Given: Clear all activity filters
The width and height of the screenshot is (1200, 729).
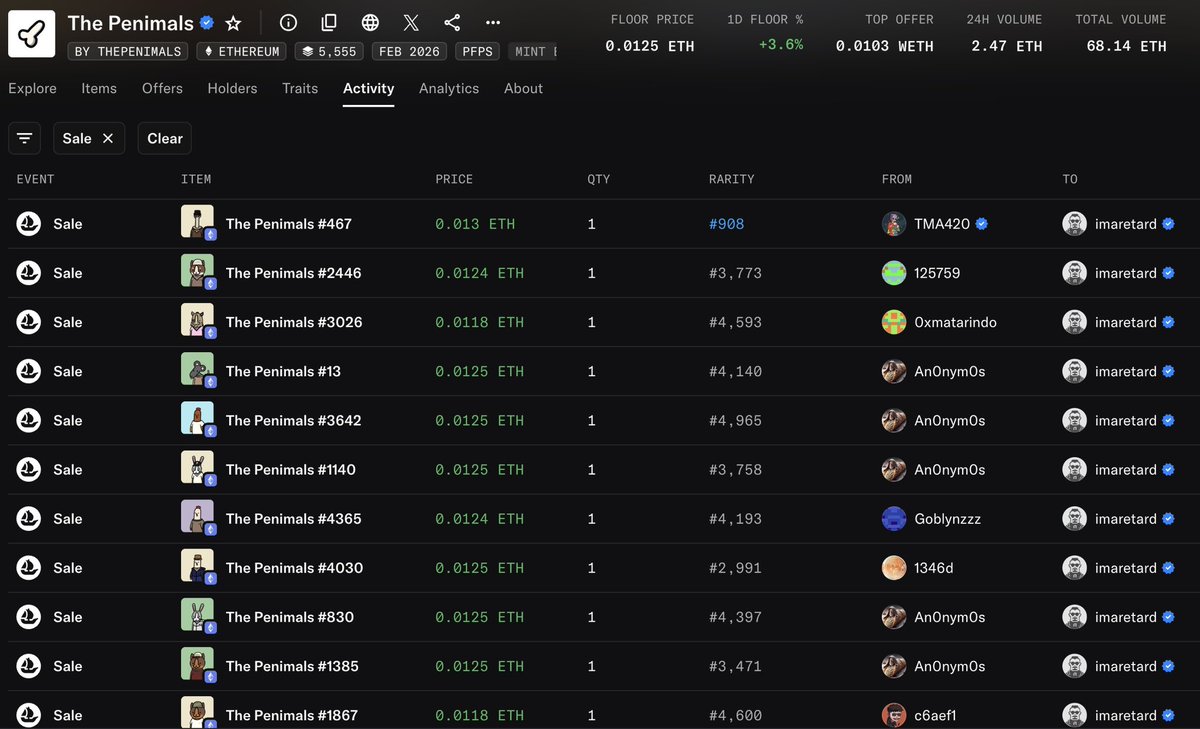Looking at the screenshot, I should click(165, 138).
